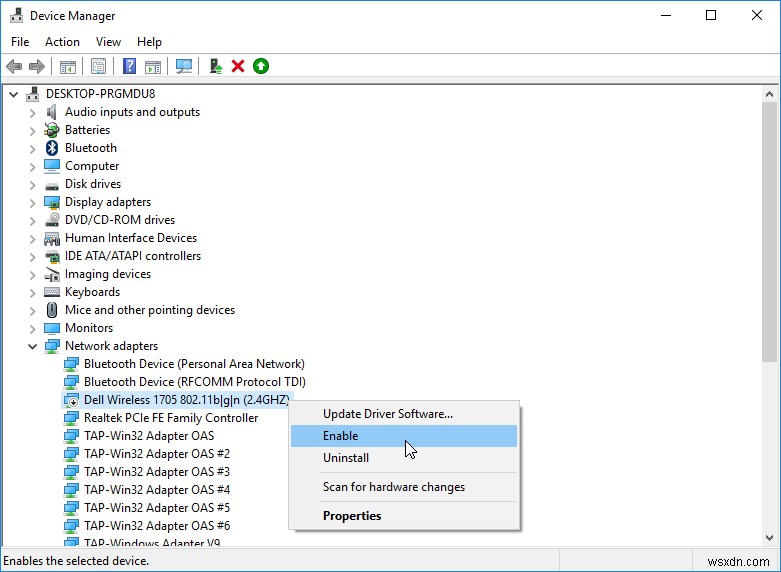Image resolution: width=781 pixels, height=572 pixels.
Task: Expand the Bluetooth chevron
Action: coord(32,148)
